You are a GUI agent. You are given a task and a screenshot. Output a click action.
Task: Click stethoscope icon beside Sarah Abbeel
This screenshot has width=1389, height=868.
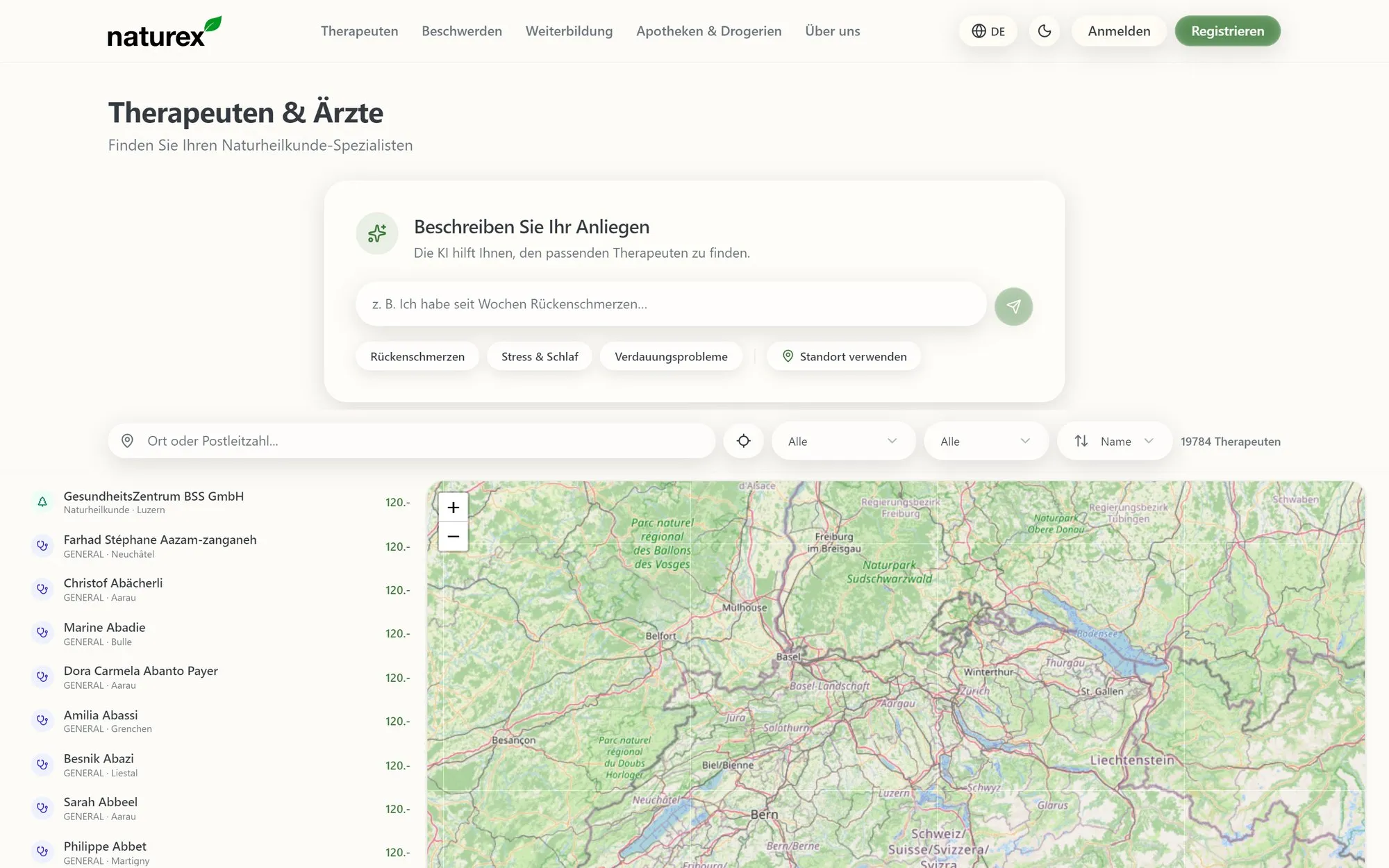pos(42,808)
